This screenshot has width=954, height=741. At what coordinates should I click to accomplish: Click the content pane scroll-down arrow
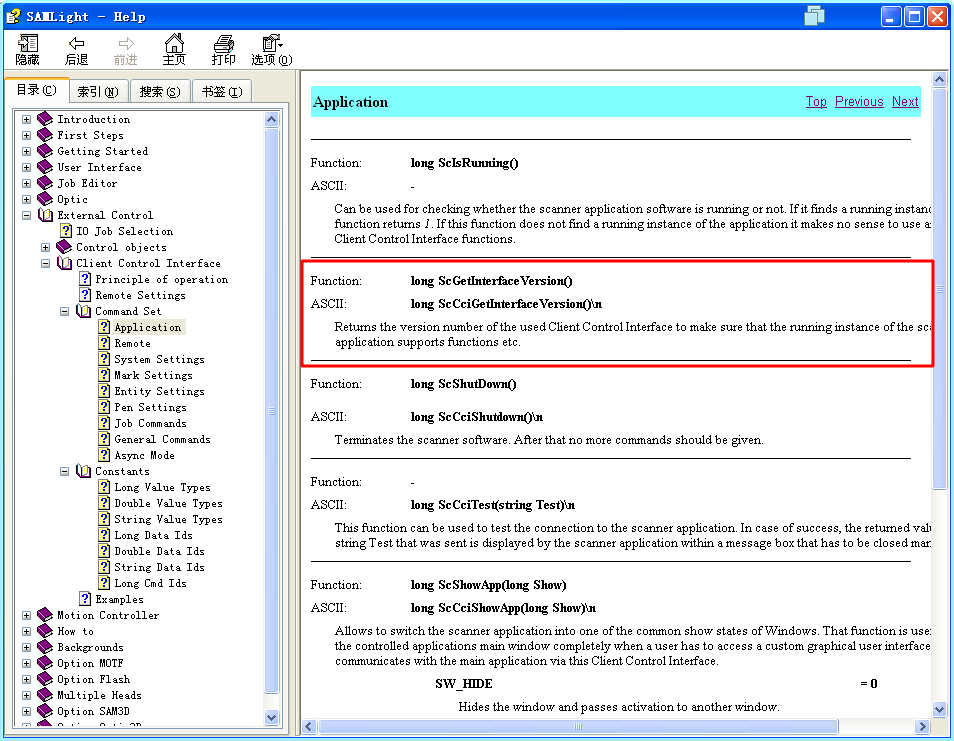click(939, 709)
